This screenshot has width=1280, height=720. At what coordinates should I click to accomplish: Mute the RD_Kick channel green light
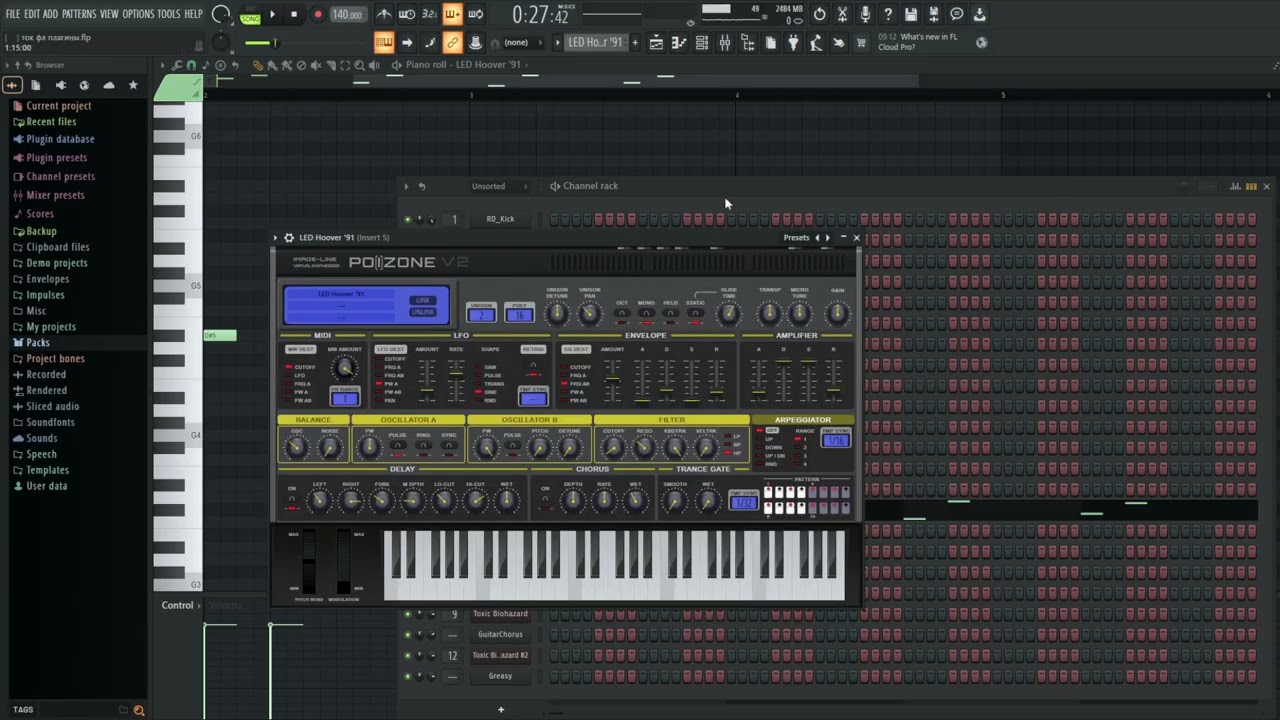(407, 219)
